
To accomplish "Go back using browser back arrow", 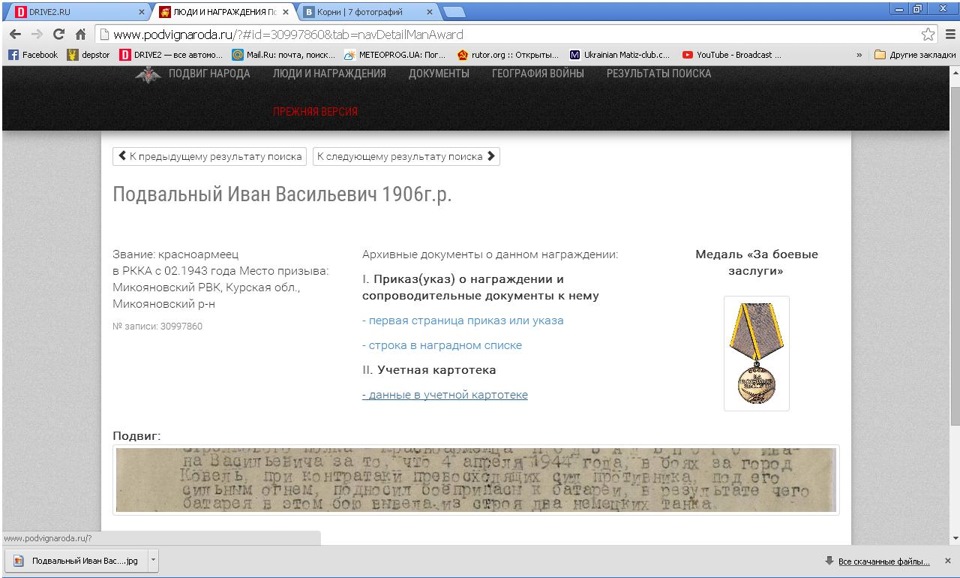I will [15, 34].
